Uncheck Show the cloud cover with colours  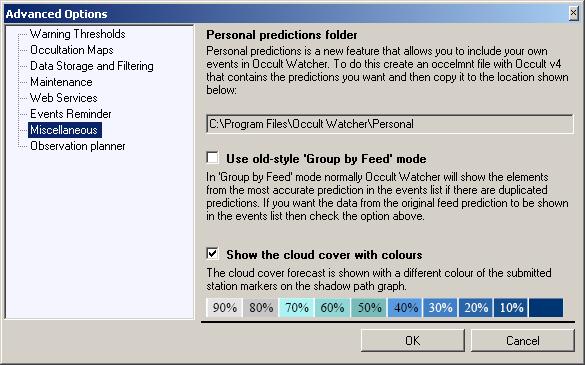(213, 254)
